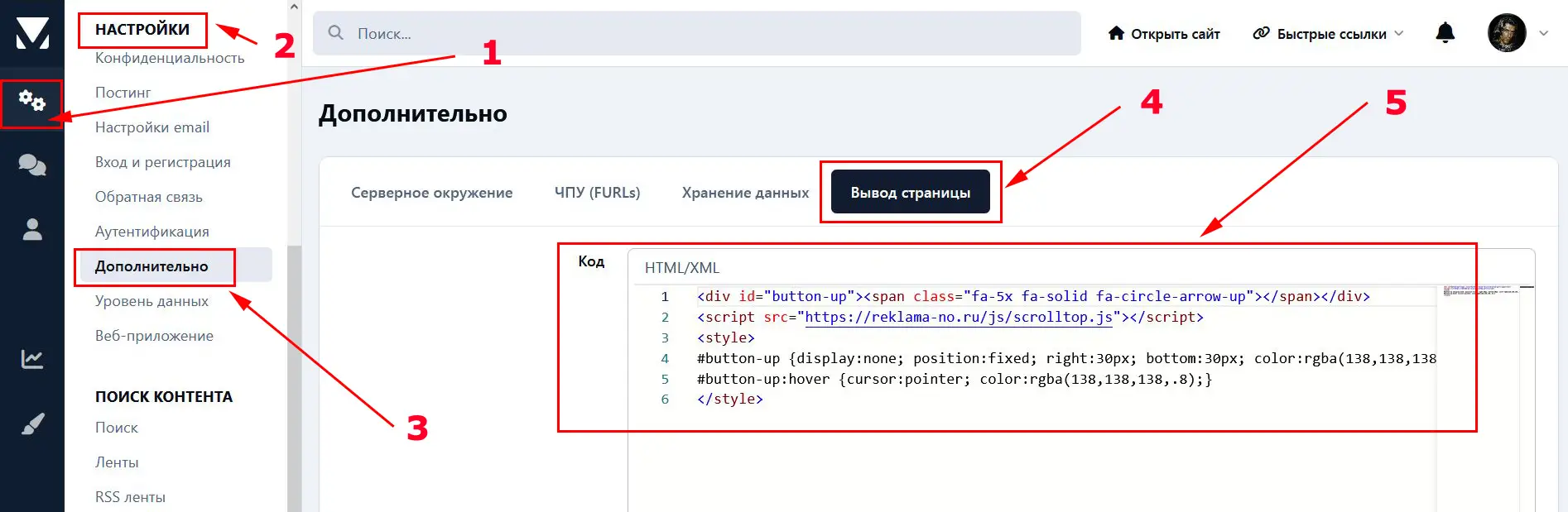The image size is (1568, 512).
Task: Click line number 4 in the gutter
Action: [x=665, y=358]
